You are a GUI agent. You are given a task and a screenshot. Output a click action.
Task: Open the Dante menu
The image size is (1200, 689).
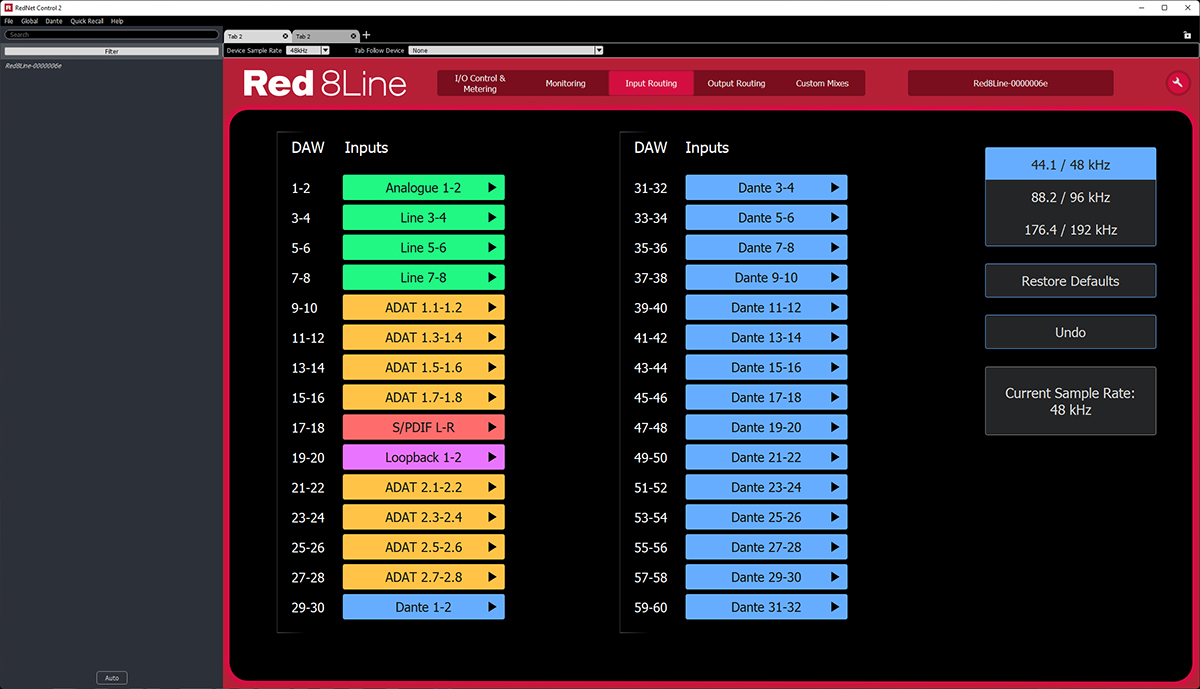[x=54, y=21]
